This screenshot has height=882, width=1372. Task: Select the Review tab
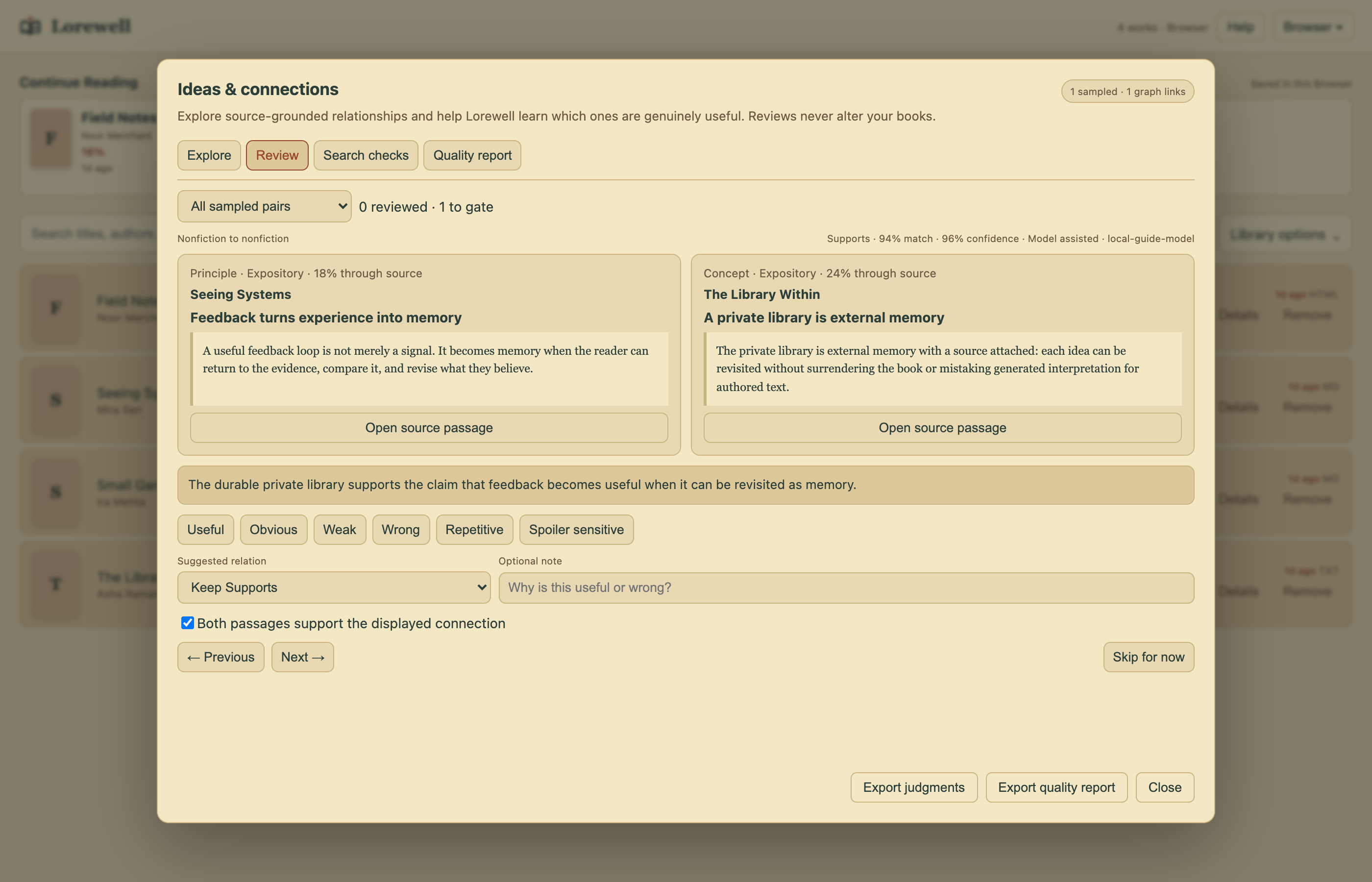tap(277, 155)
